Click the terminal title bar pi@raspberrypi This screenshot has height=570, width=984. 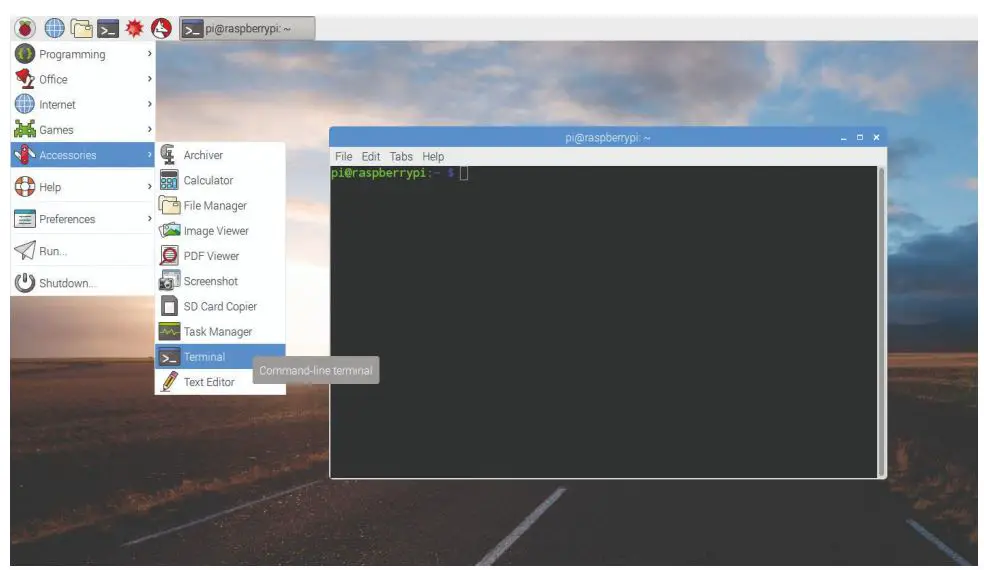tap(607, 137)
